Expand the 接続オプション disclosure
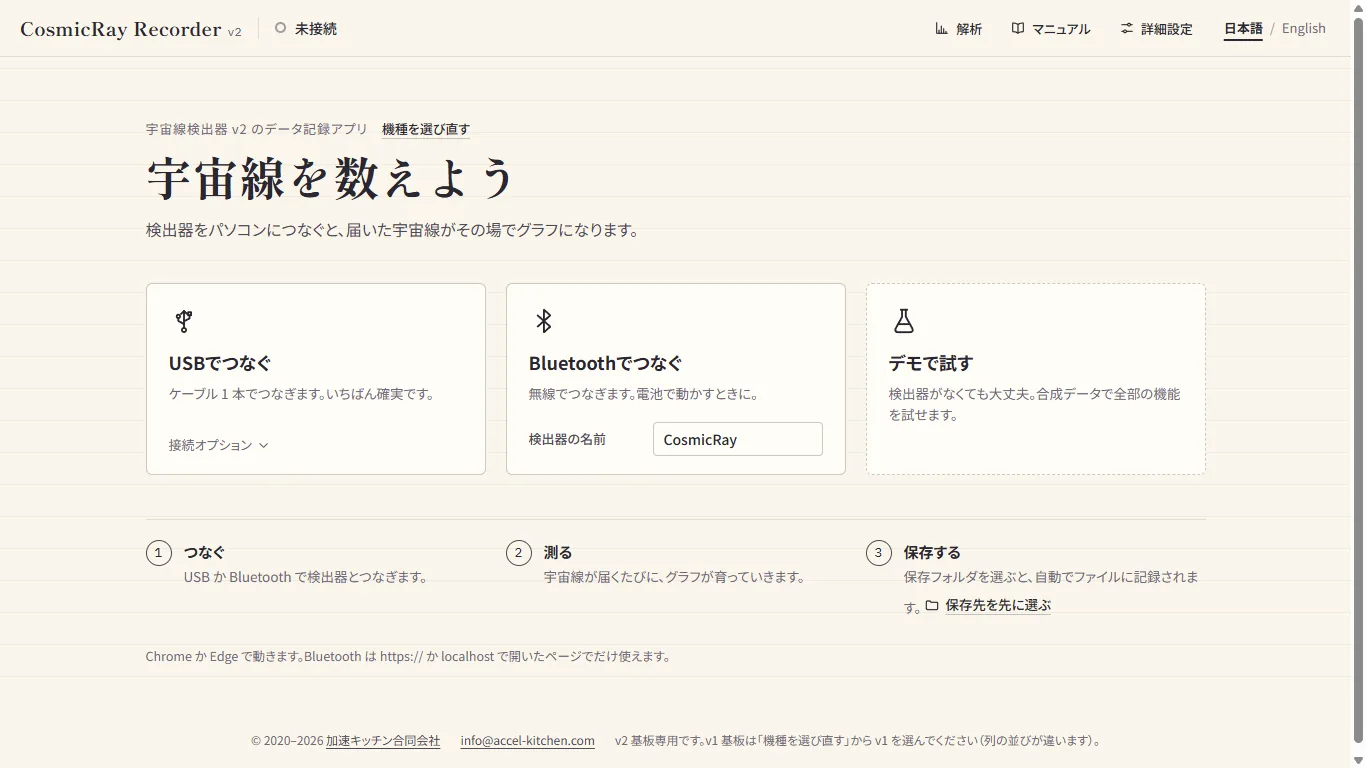 pyautogui.click(x=219, y=445)
